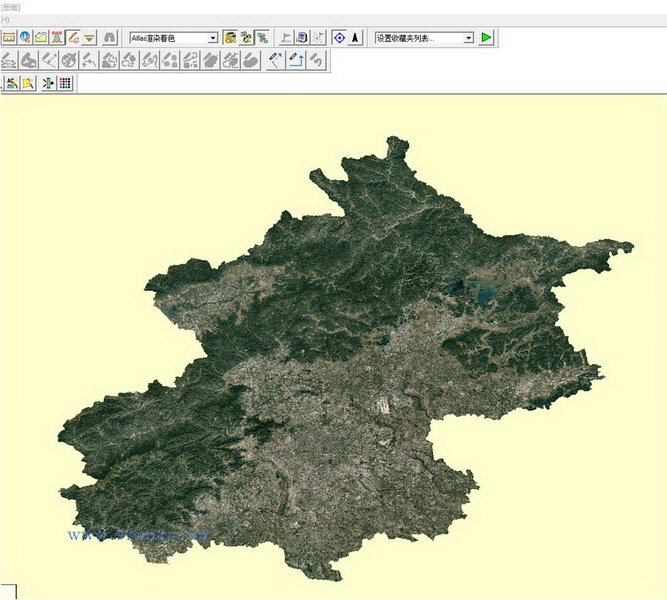
Task: Click the icon between shading and percent
Action: (246, 38)
